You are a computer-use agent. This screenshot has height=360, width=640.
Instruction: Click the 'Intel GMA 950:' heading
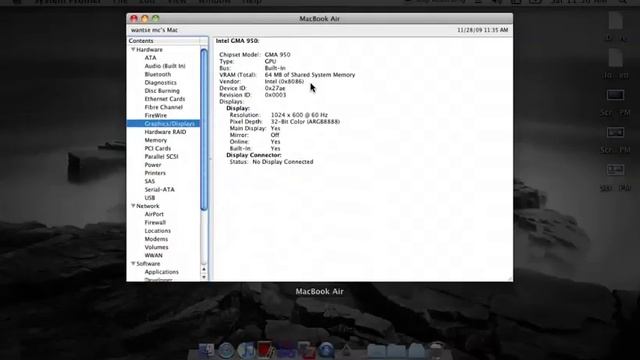coord(237,41)
